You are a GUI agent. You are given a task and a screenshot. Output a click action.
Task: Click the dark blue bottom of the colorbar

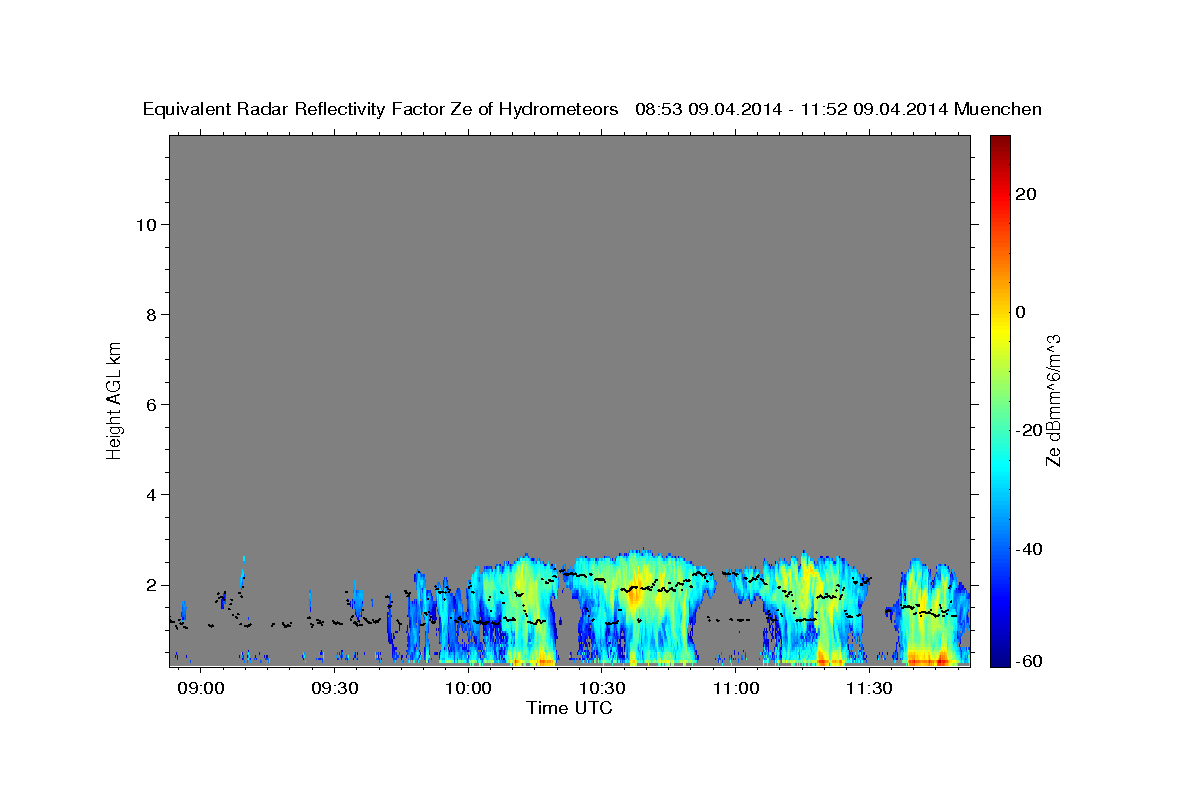pyautogui.click(x=999, y=658)
